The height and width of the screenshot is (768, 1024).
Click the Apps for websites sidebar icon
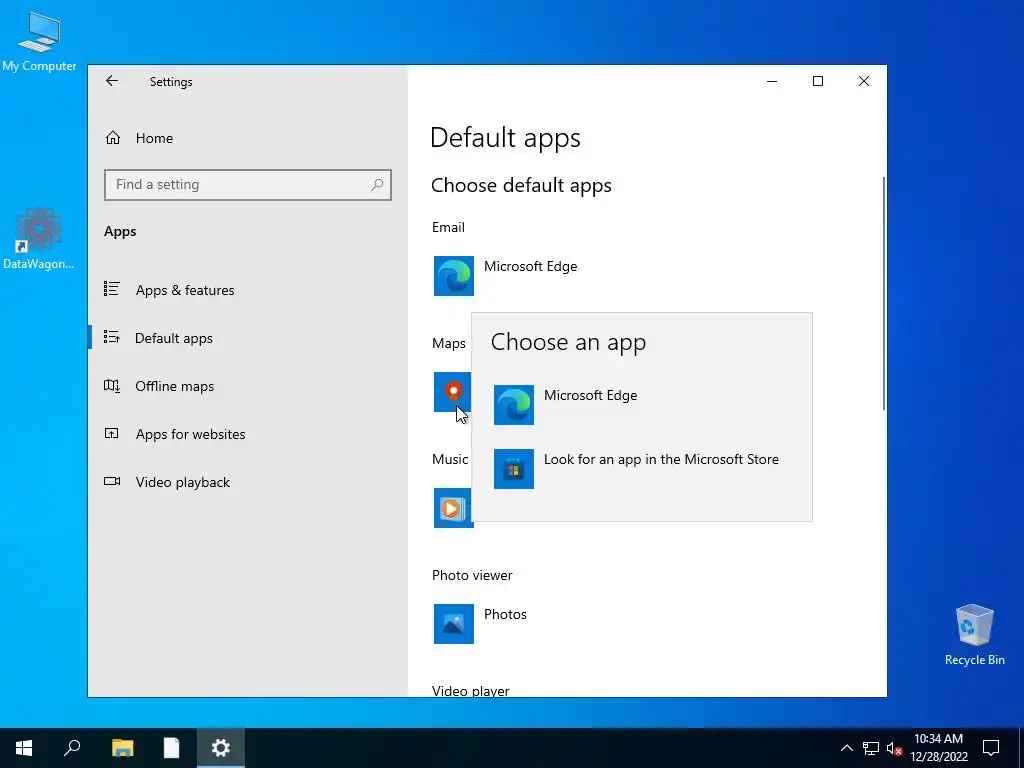(x=112, y=433)
